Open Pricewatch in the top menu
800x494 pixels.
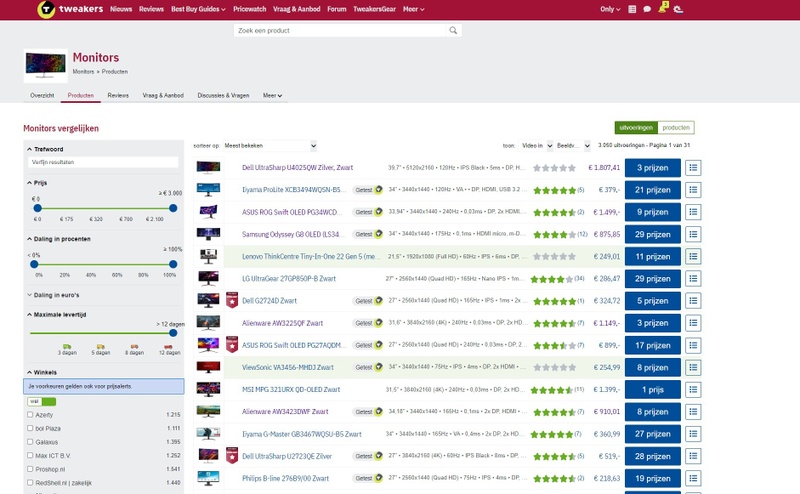point(249,9)
